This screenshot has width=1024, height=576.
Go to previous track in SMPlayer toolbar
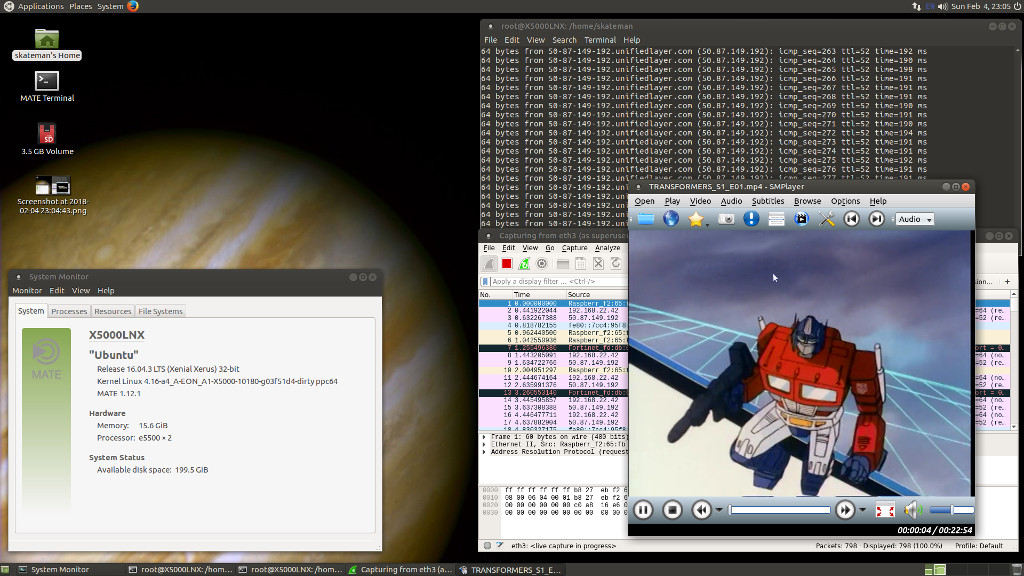[x=852, y=219]
